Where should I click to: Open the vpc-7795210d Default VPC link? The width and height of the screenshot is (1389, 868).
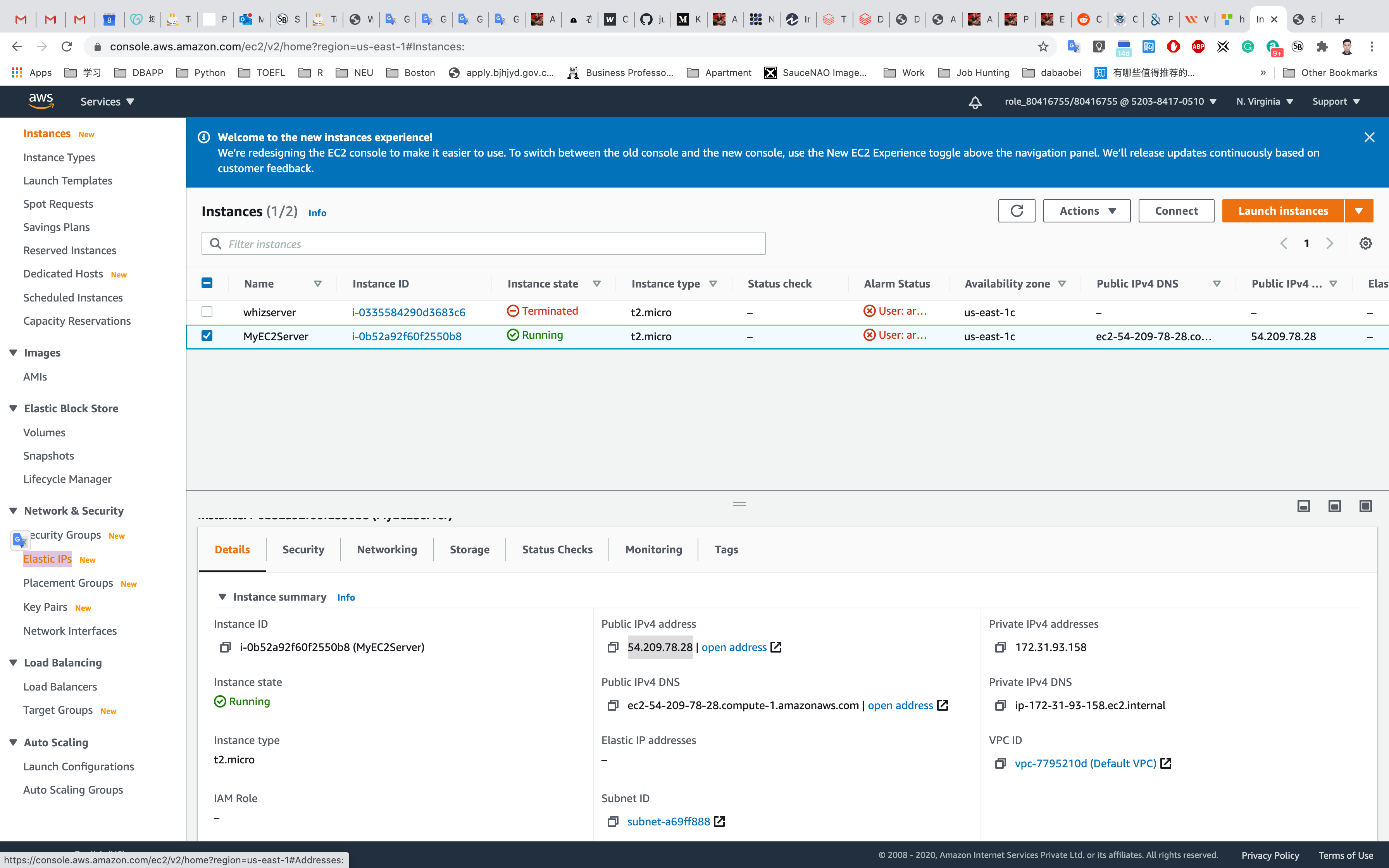pyautogui.click(x=1085, y=763)
